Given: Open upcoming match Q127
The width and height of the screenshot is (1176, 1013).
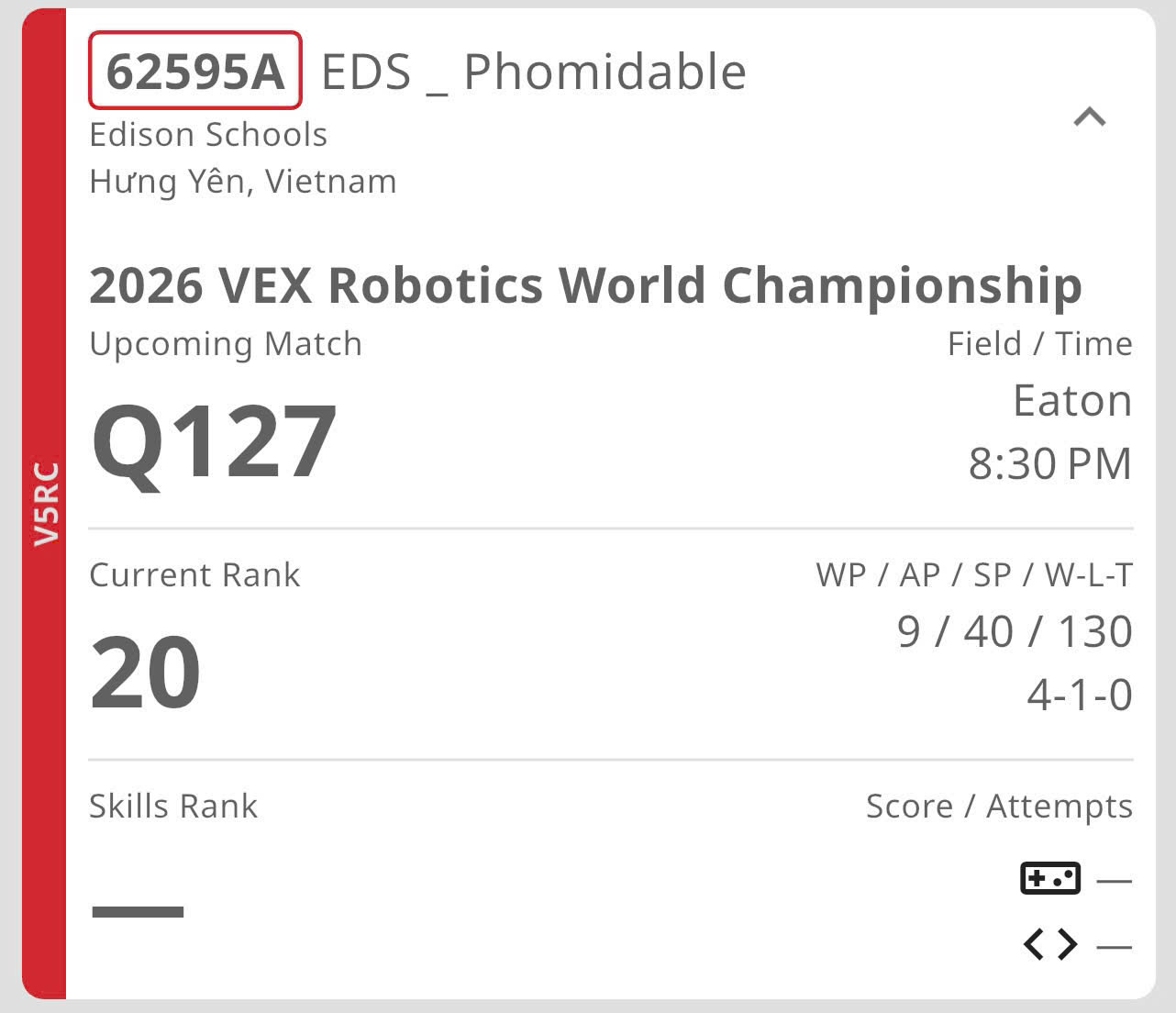Looking at the screenshot, I should 214,443.
